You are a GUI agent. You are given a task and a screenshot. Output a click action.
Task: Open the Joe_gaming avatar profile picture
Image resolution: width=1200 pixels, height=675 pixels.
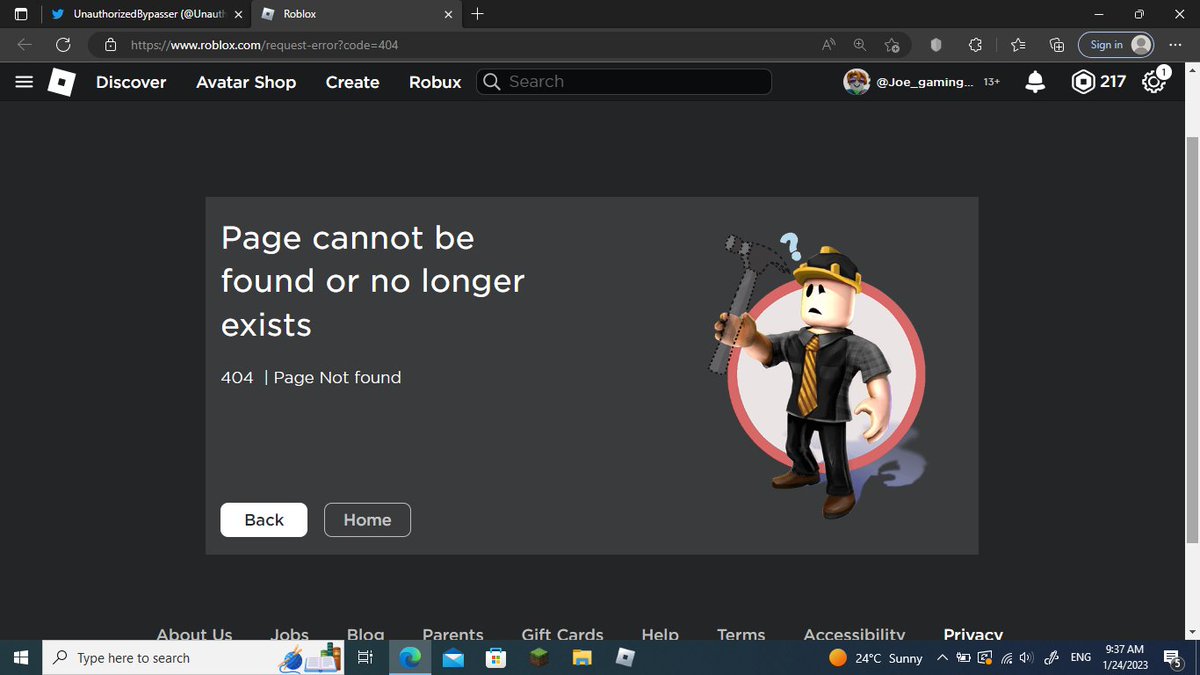click(856, 82)
